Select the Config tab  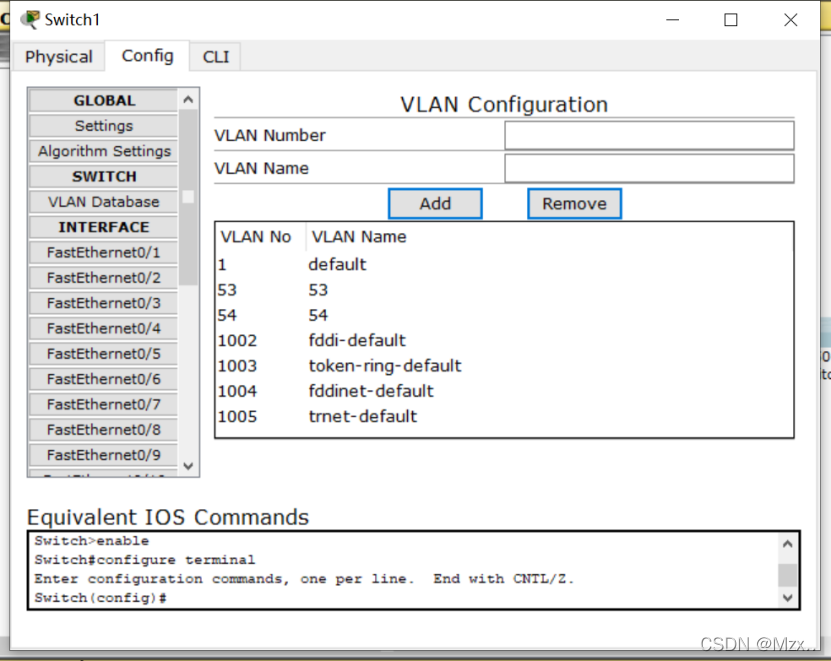(x=147, y=56)
